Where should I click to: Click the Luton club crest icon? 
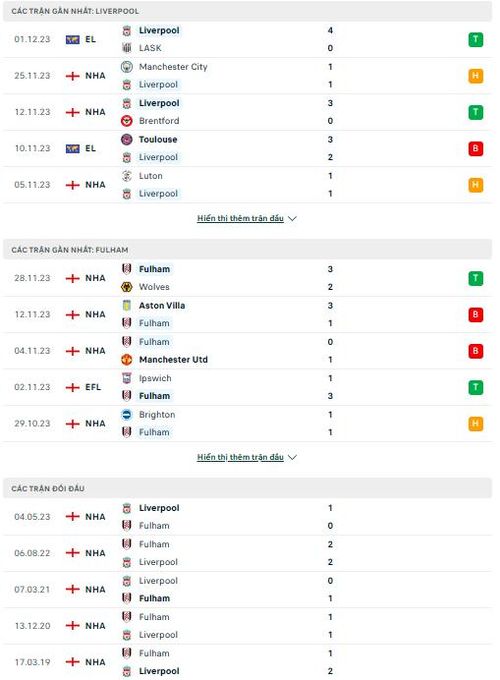tap(127, 176)
